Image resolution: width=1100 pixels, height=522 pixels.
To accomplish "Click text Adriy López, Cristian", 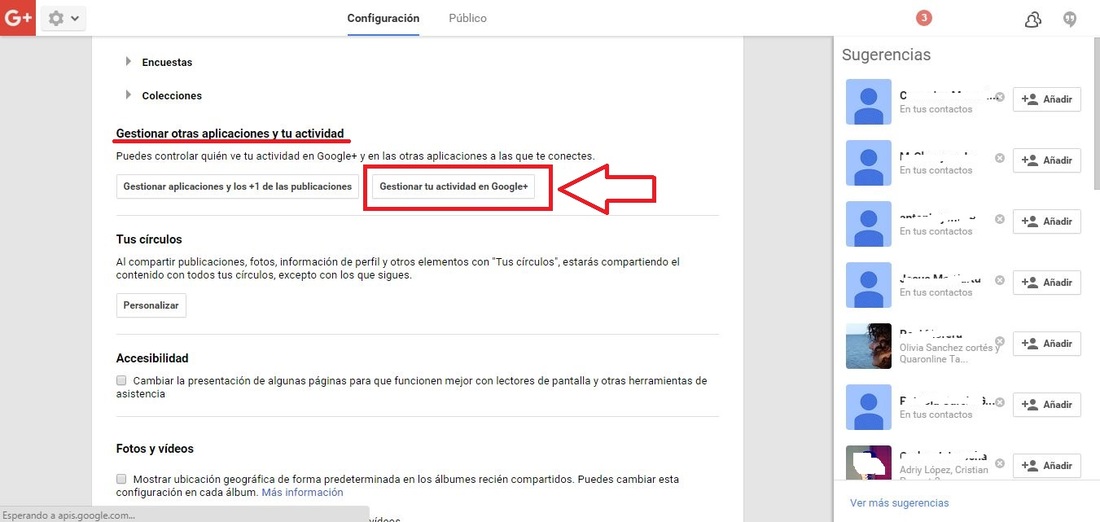I will pyautogui.click(x=945, y=469).
